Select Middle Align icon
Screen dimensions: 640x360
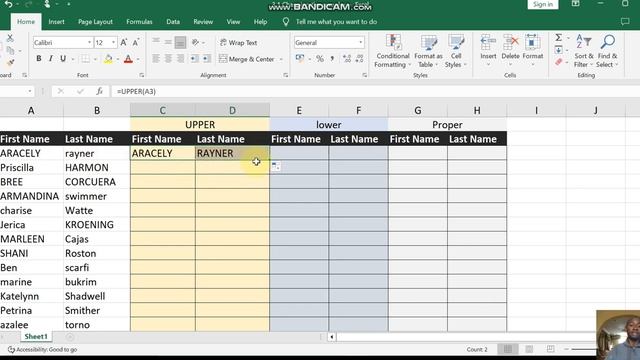click(x=168, y=42)
